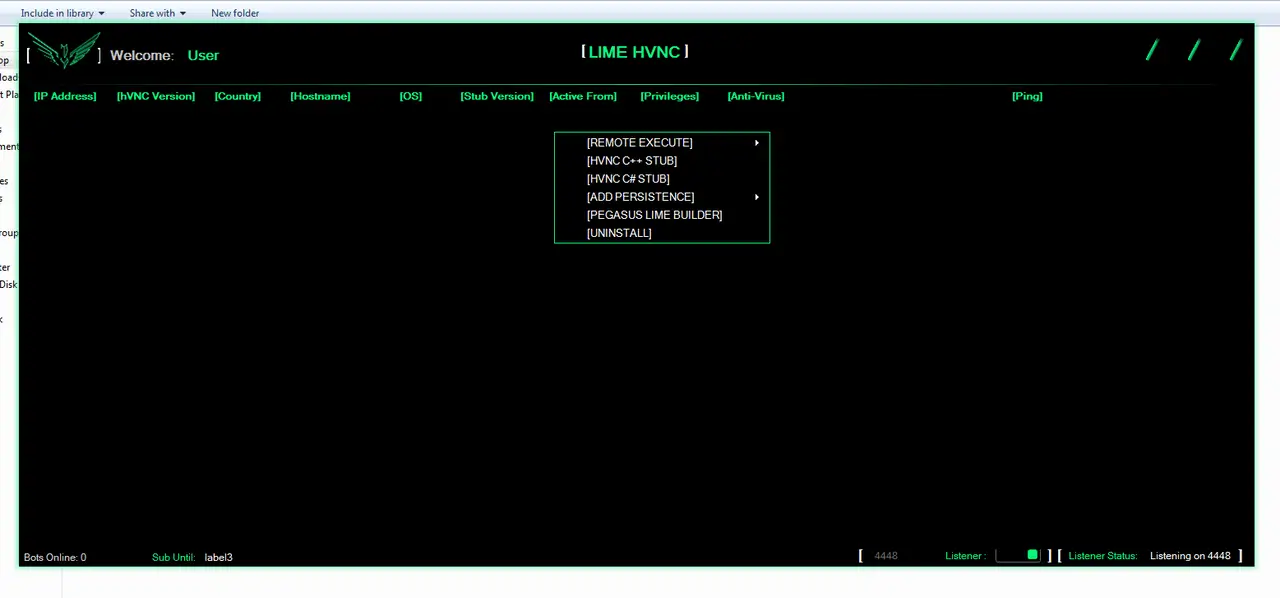Select HVNC C++ STUB from the menu
The image size is (1280, 598).
pos(631,160)
